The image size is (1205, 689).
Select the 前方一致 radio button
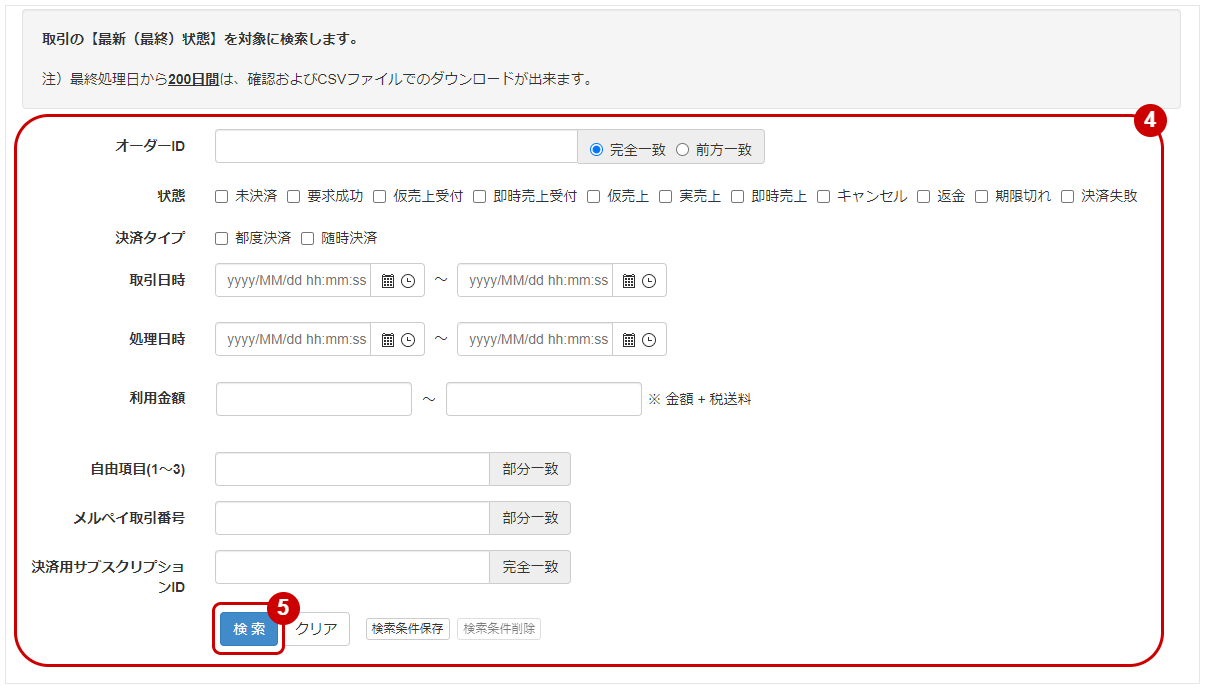[x=683, y=150]
